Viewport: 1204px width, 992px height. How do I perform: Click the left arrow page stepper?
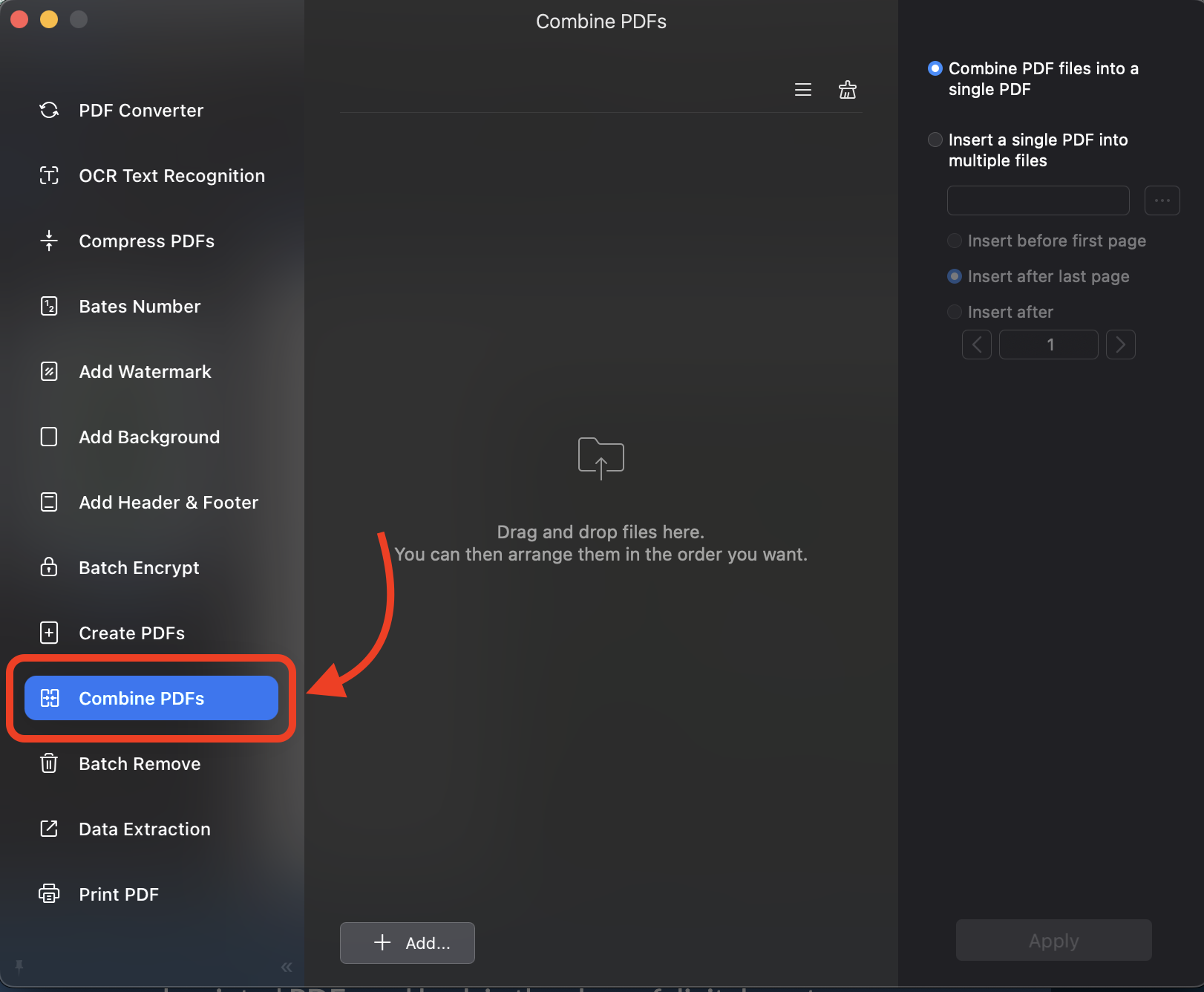click(976, 344)
